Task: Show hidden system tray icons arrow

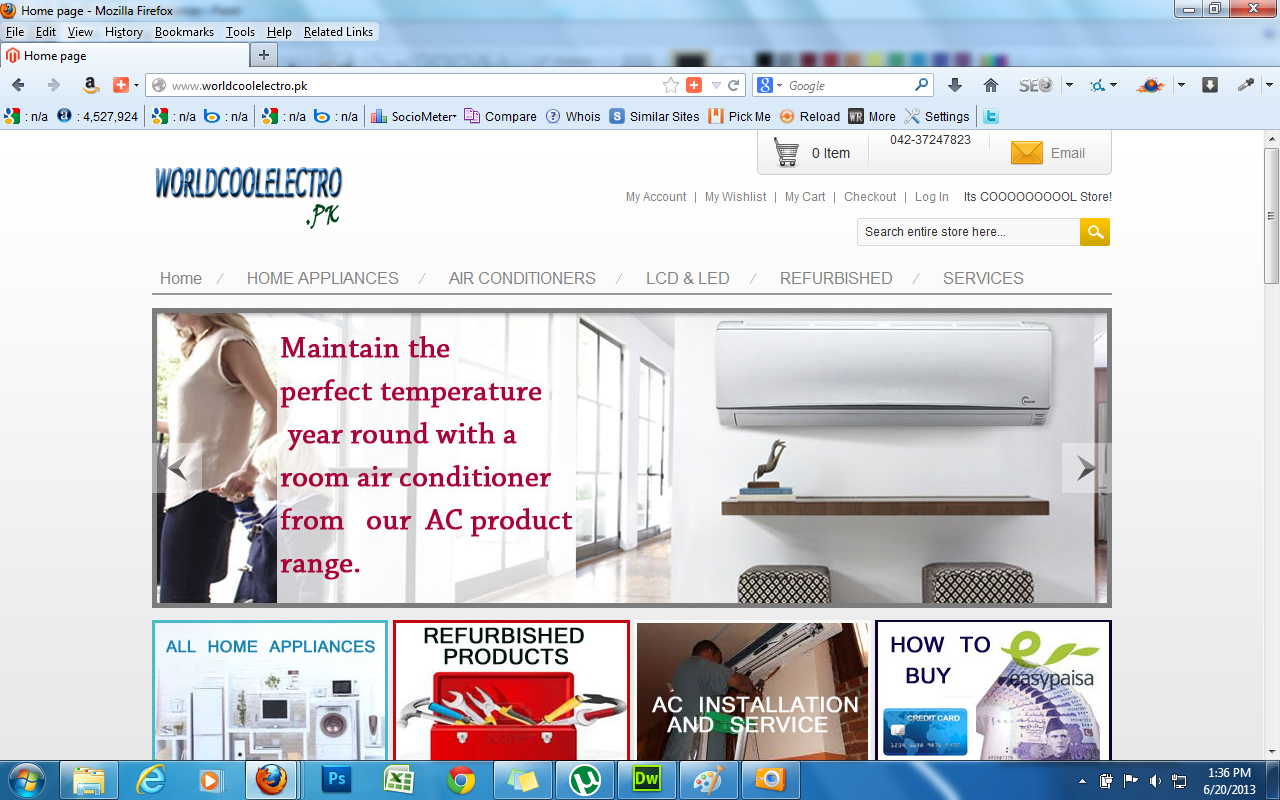Action: [1082, 780]
